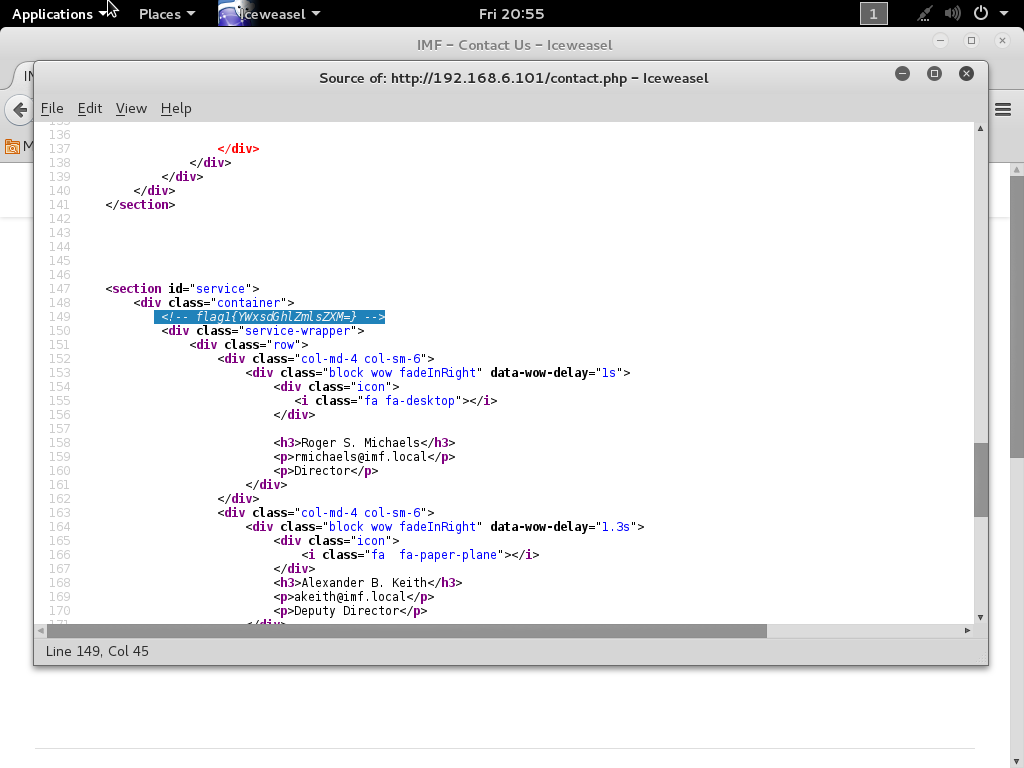Open the Help menu of the source window
The width and height of the screenshot is (1024, 768).
point(176,109)
